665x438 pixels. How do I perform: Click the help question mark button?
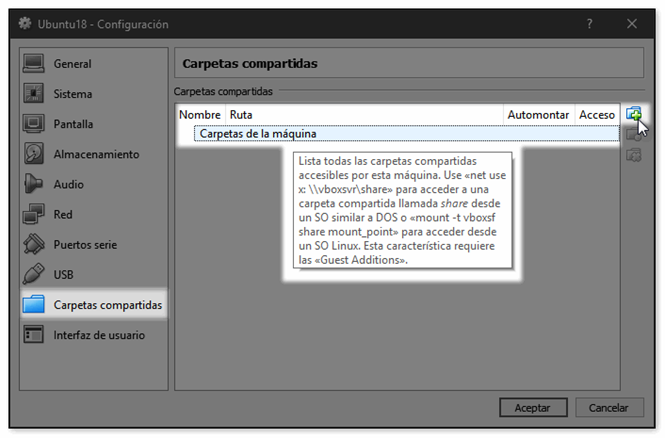coord(590,24)
